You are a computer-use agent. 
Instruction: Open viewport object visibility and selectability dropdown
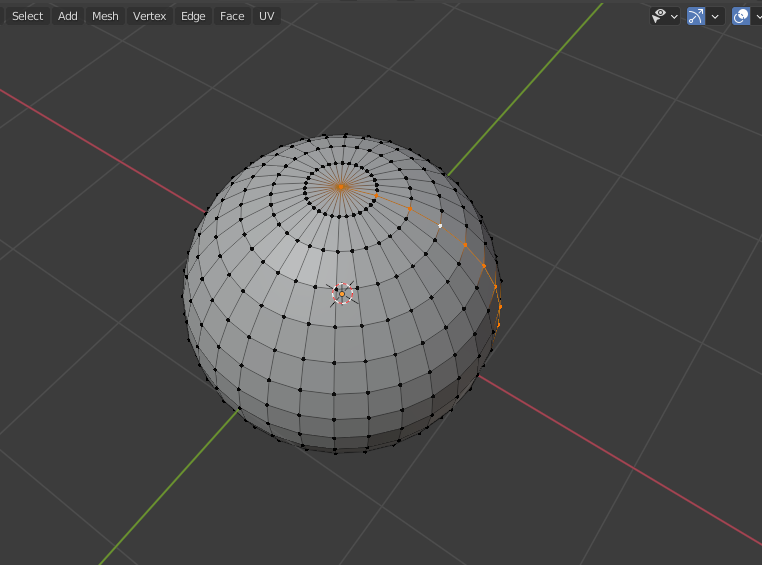665,16
